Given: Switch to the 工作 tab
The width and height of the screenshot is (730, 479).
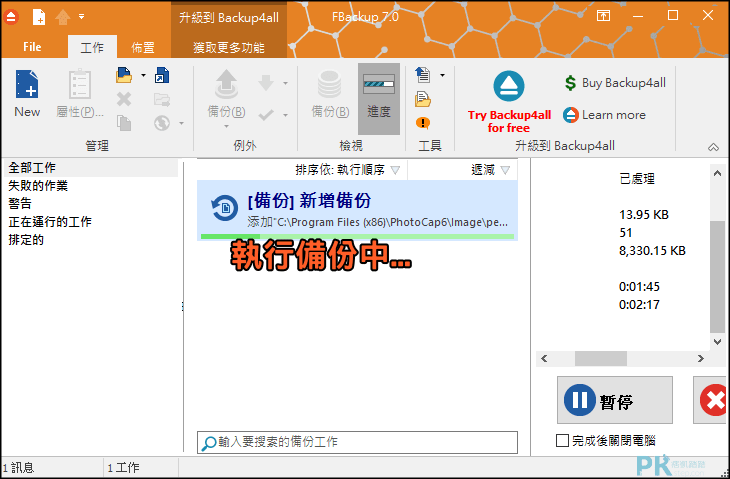Looking at the screenshot, I should [92, 47].
